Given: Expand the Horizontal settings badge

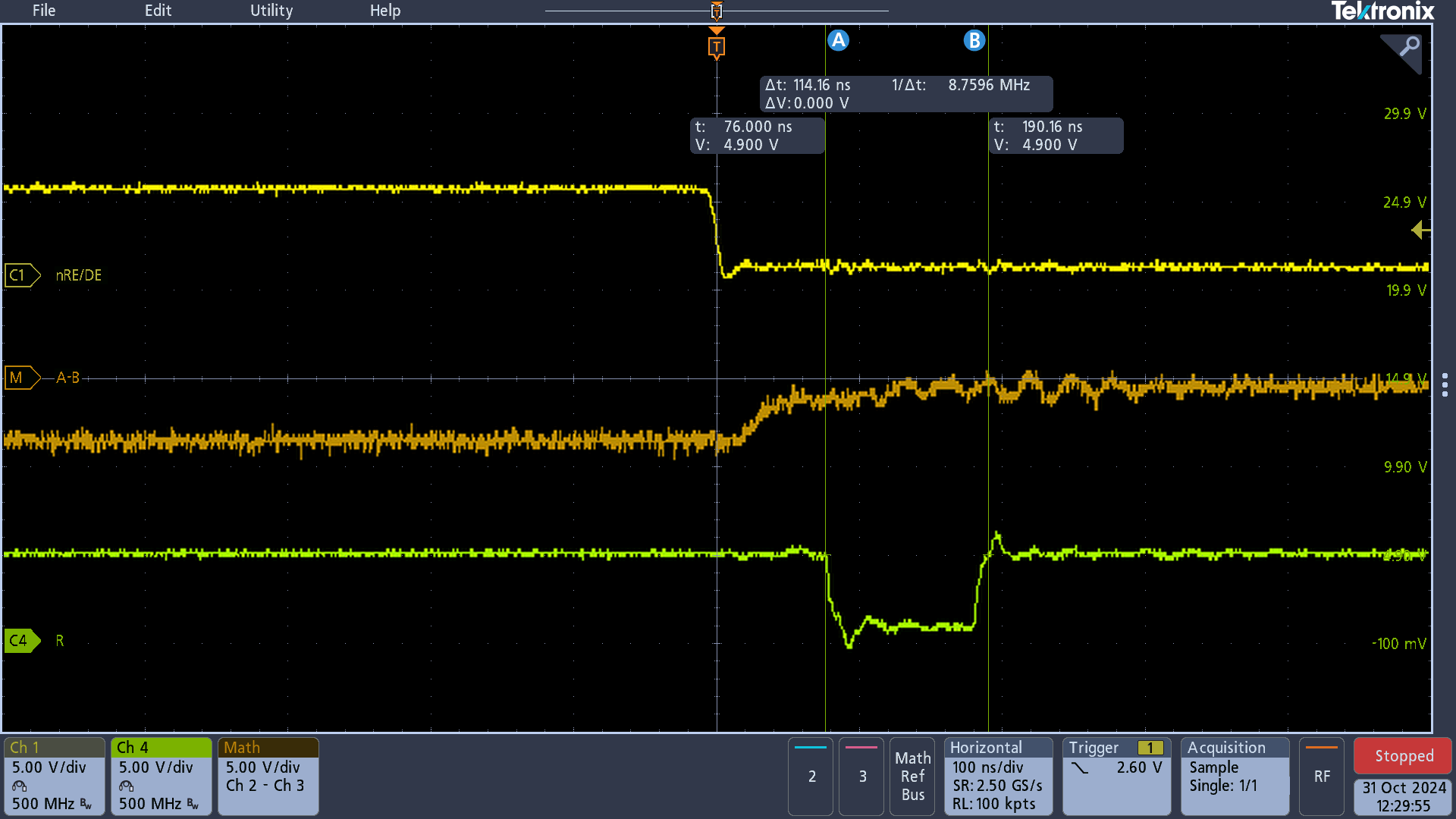Looking at the screenshot, I should 998,776.
